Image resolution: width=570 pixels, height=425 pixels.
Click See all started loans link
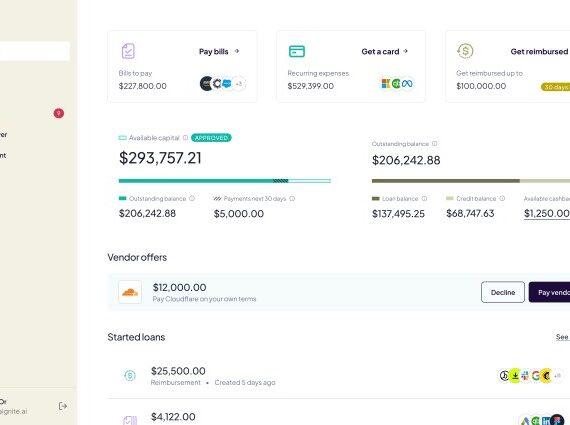(x=562, y=337)
